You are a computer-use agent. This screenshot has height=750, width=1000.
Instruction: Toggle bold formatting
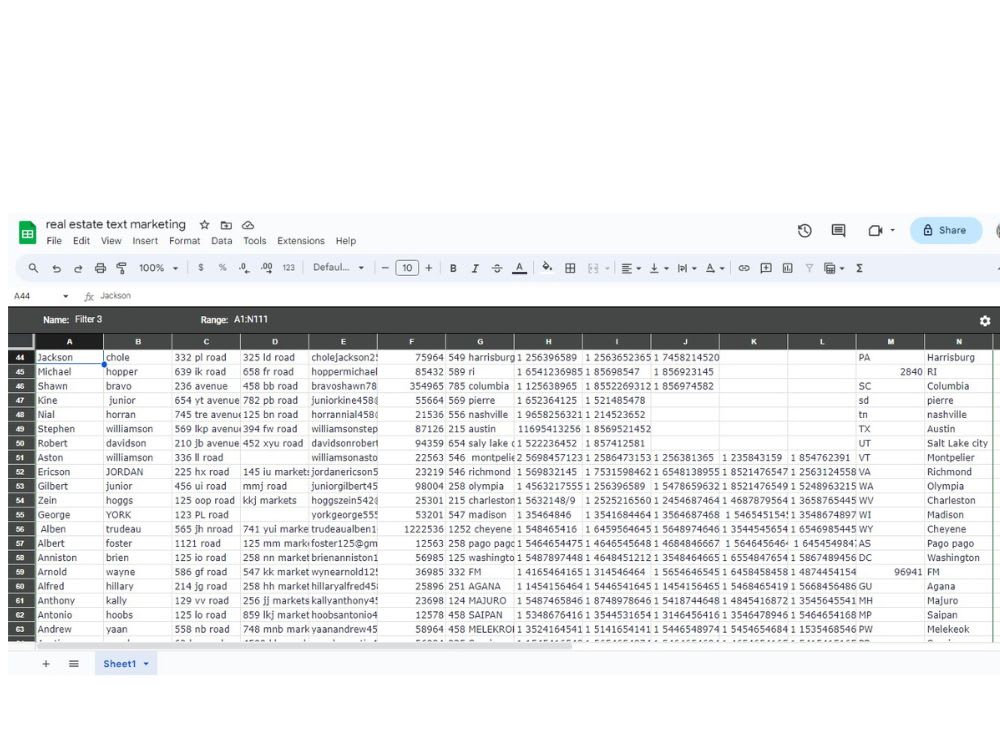(x=453, y=268)
